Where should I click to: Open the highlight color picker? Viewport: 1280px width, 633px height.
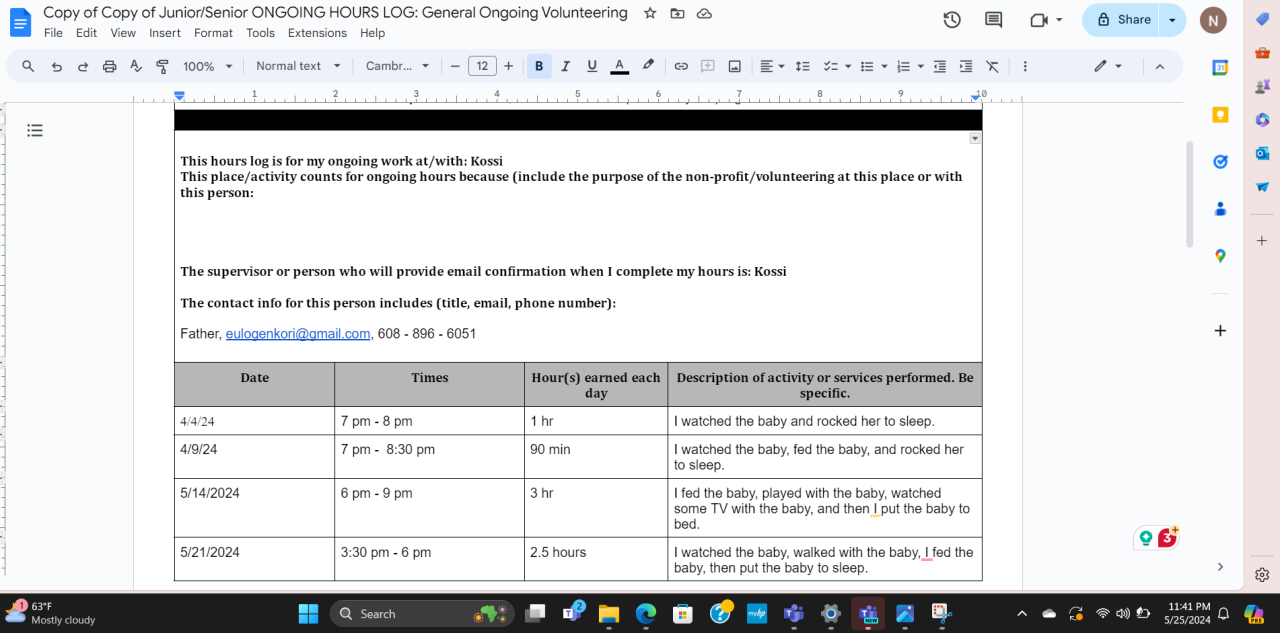point(648,66)
